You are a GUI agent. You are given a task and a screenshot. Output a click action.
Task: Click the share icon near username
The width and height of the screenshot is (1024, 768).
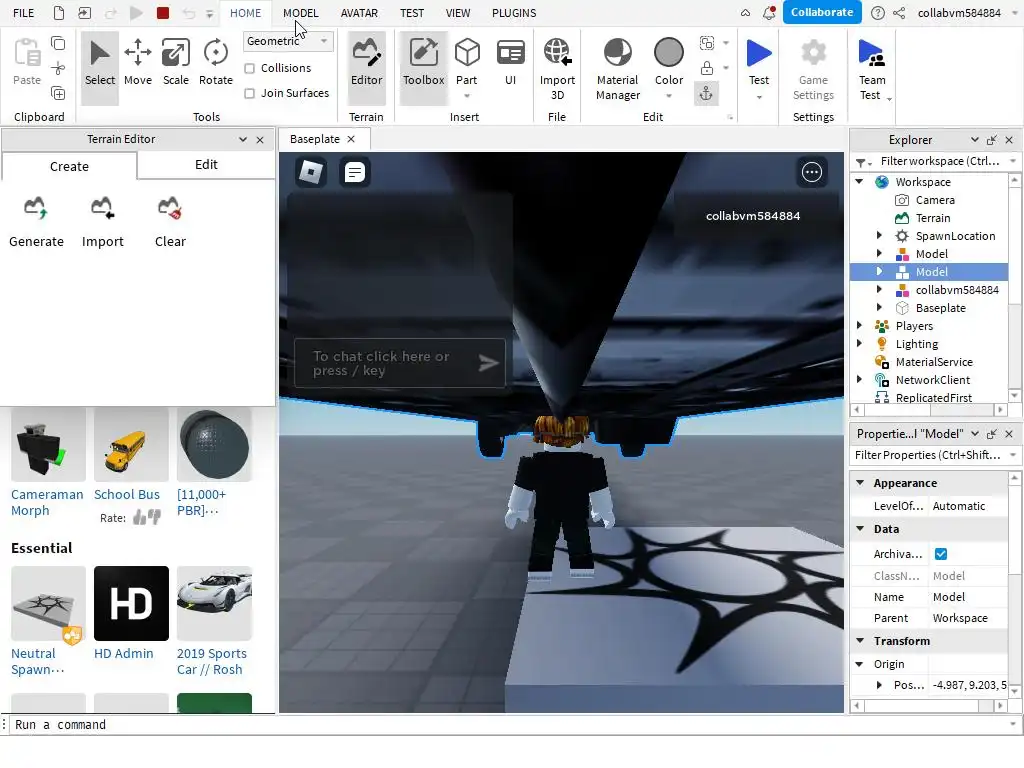(x=899, y=13)
